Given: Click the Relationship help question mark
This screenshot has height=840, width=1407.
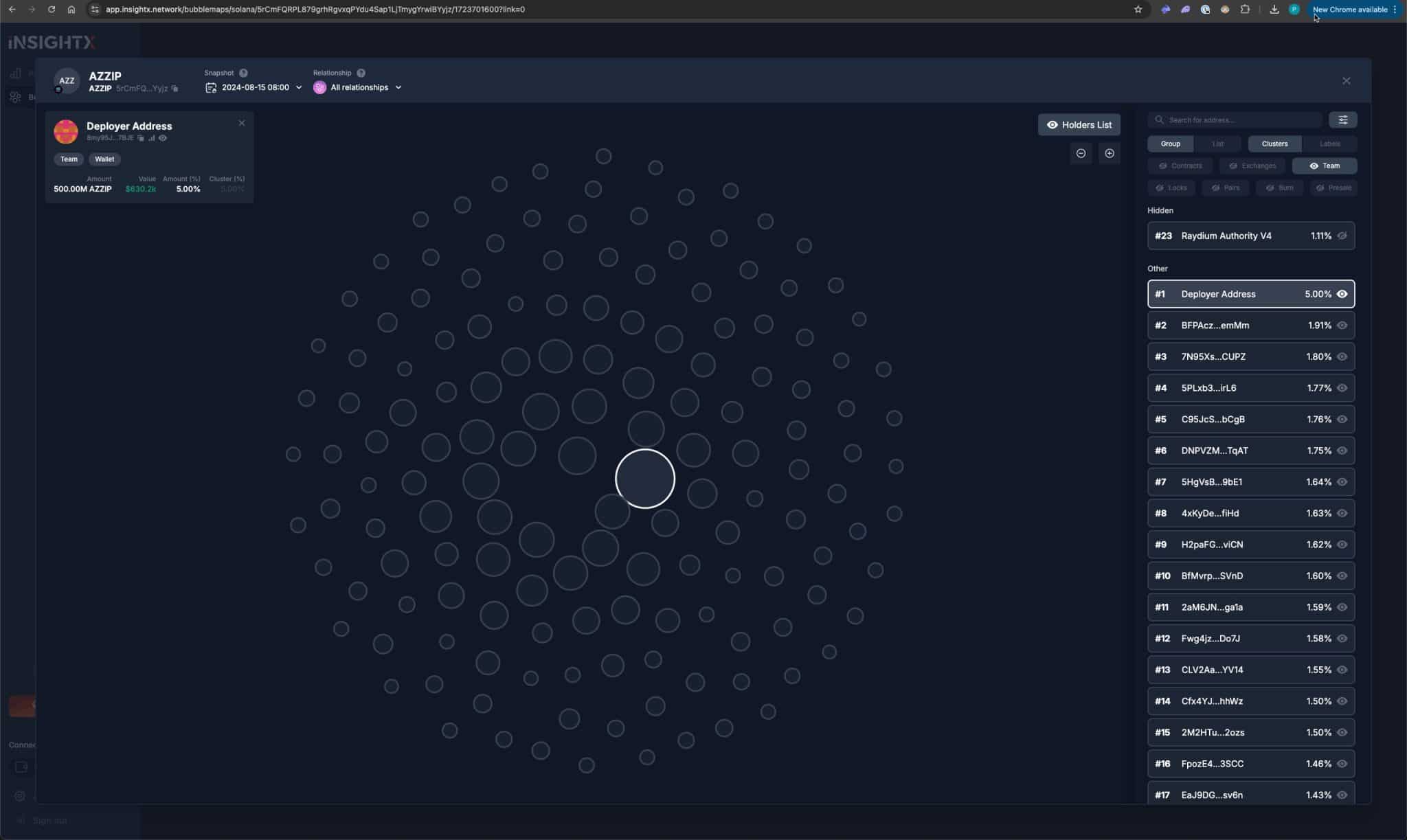Looking at the screenshot, I should [361, 73].
